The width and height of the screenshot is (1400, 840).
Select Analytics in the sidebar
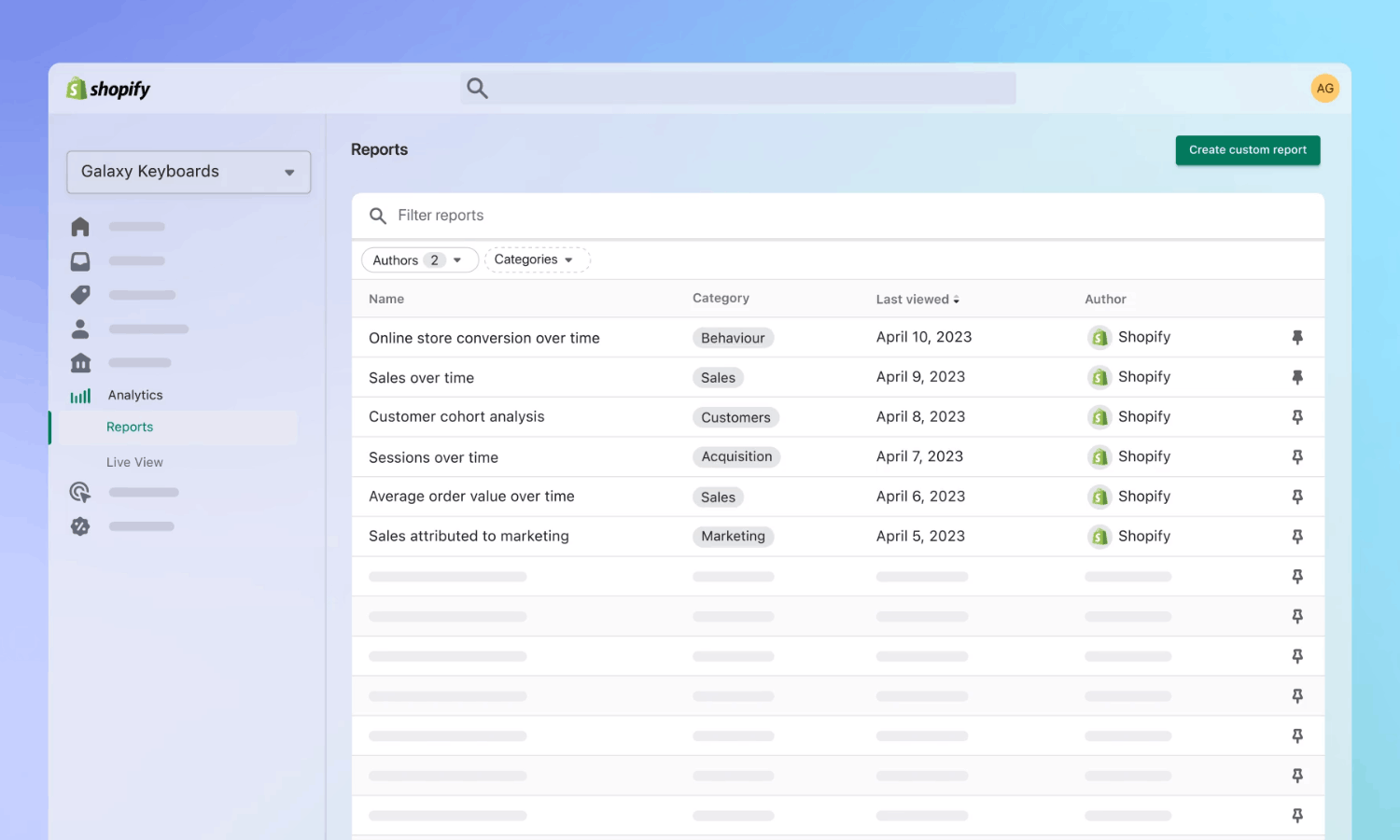pos(135,395)
